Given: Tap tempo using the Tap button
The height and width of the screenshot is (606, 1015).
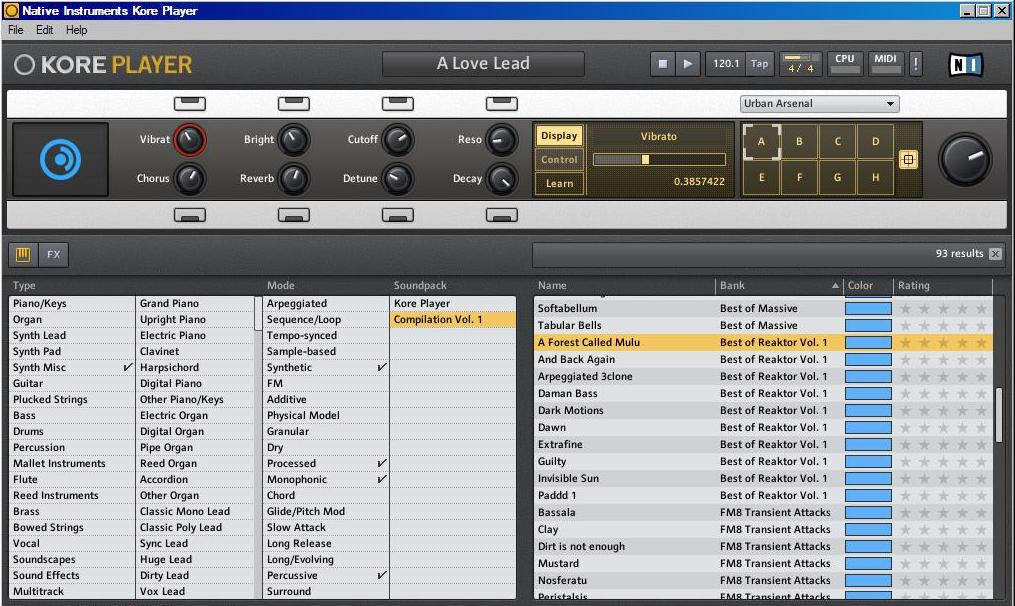Looking at the screenshot, I should [759, 63].
